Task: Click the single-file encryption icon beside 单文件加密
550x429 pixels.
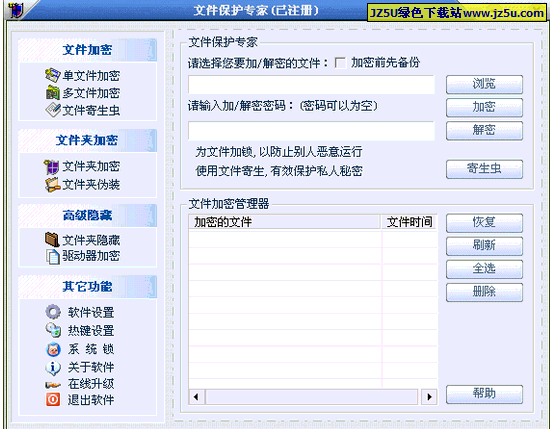Action: [53, 75]
